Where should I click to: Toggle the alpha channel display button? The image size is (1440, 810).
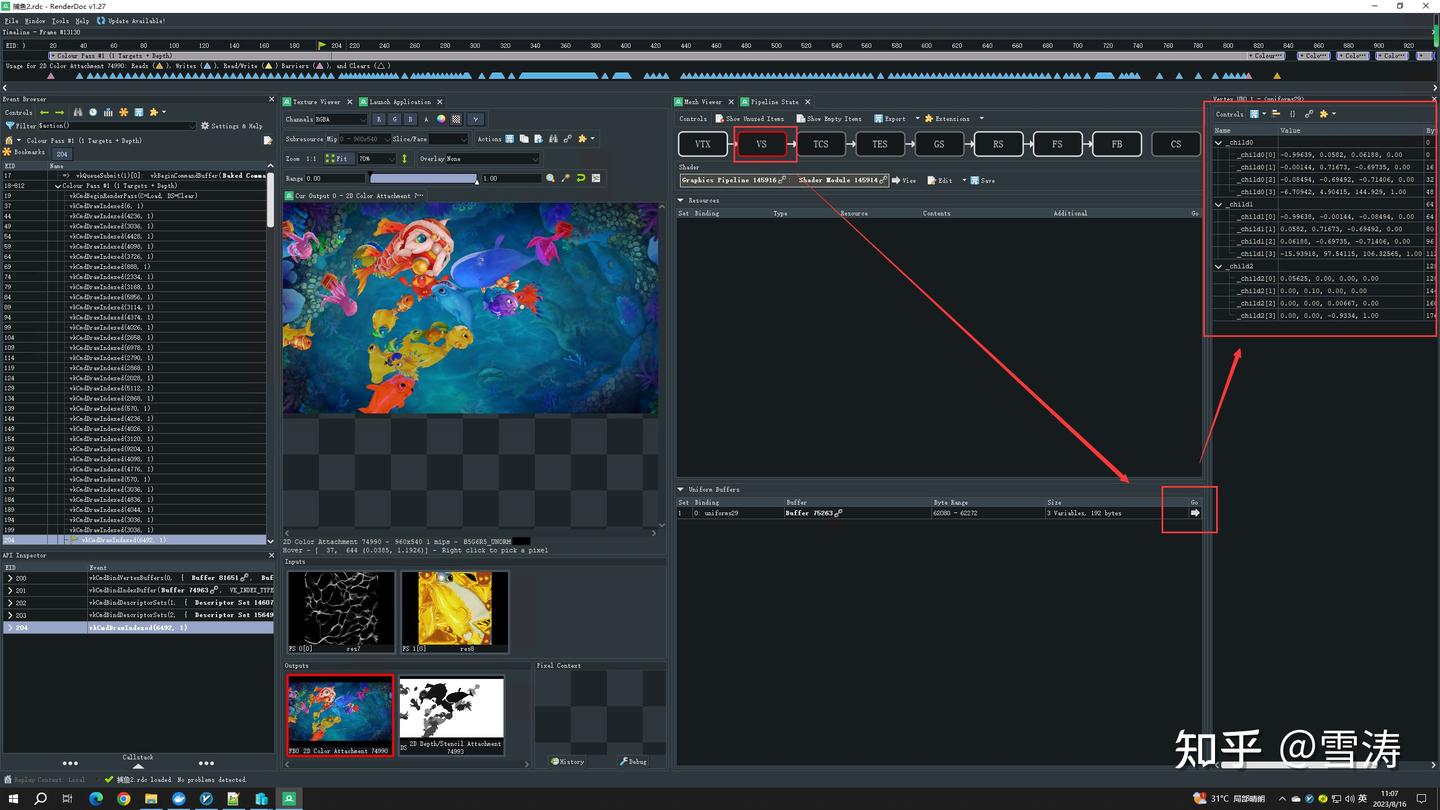[425, 118]
